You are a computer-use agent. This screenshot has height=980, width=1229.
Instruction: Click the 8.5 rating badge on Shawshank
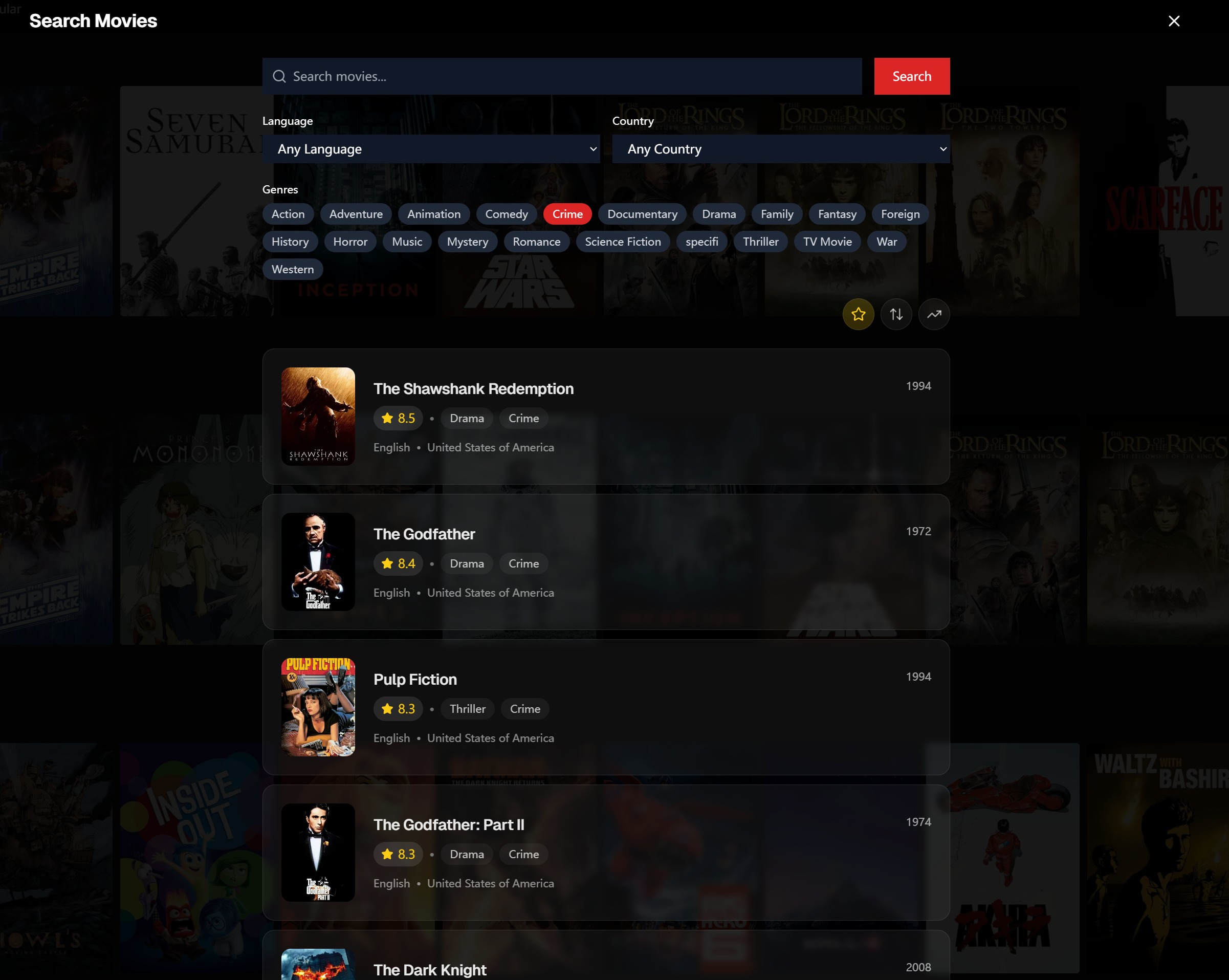(398, 419)
